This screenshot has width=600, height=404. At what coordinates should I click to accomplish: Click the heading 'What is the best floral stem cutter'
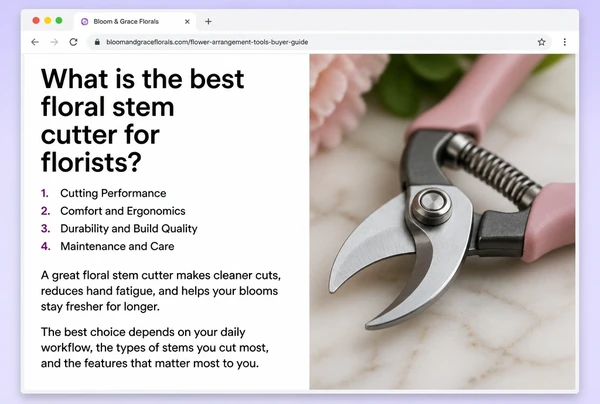[x=142, y=121]
